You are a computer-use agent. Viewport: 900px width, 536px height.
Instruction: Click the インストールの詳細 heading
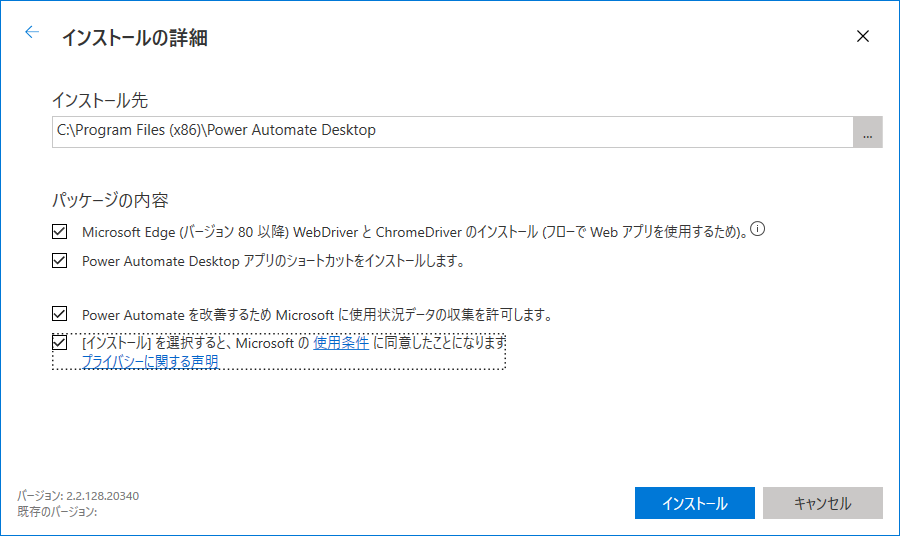pyautogui.click(x=135, y=38)
